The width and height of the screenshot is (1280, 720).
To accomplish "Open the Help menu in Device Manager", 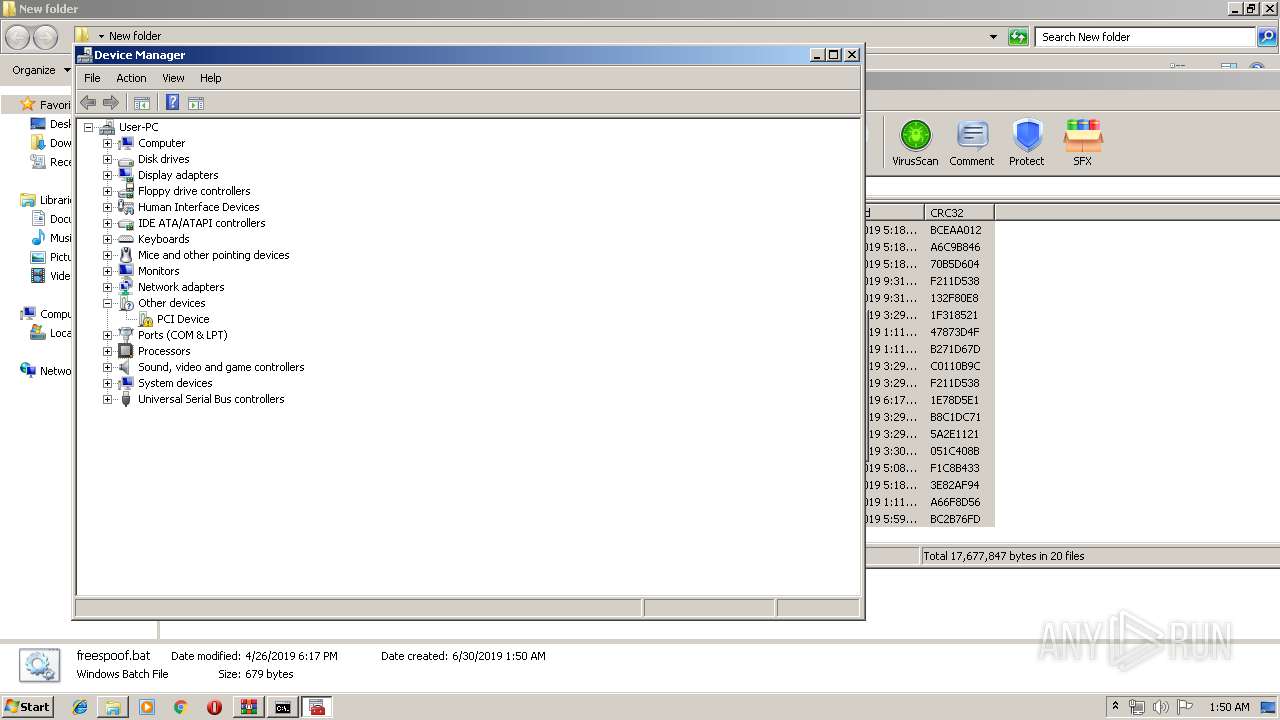I will click(210, 78).
